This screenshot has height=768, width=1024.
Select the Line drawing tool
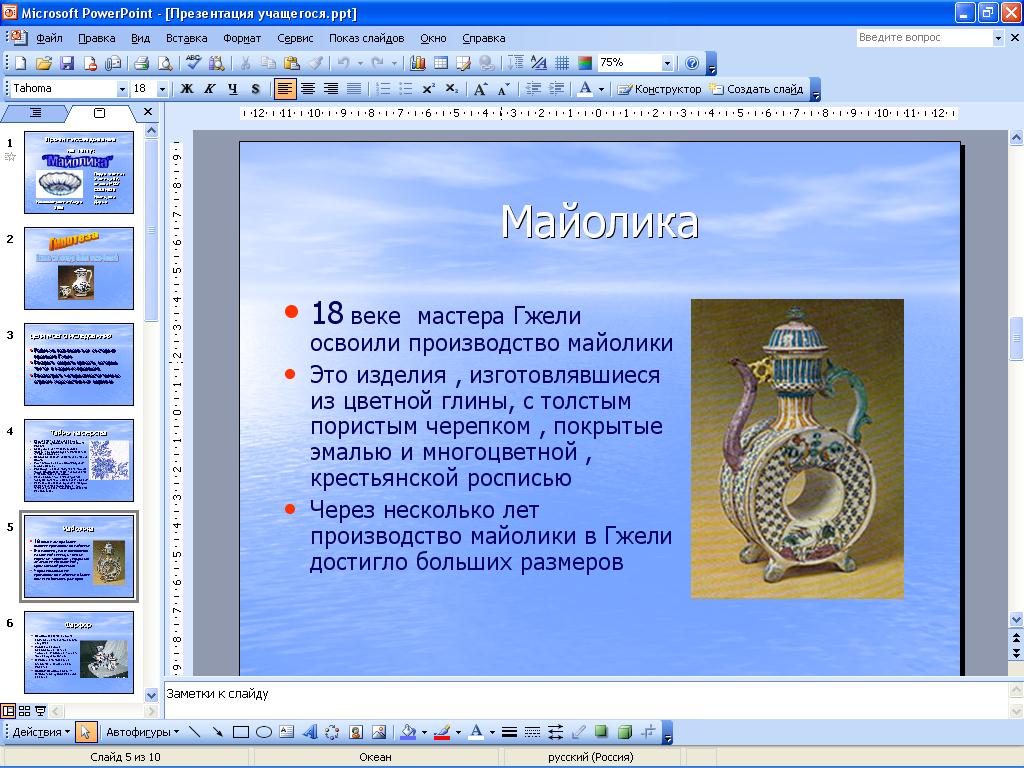tap(194, 732)
